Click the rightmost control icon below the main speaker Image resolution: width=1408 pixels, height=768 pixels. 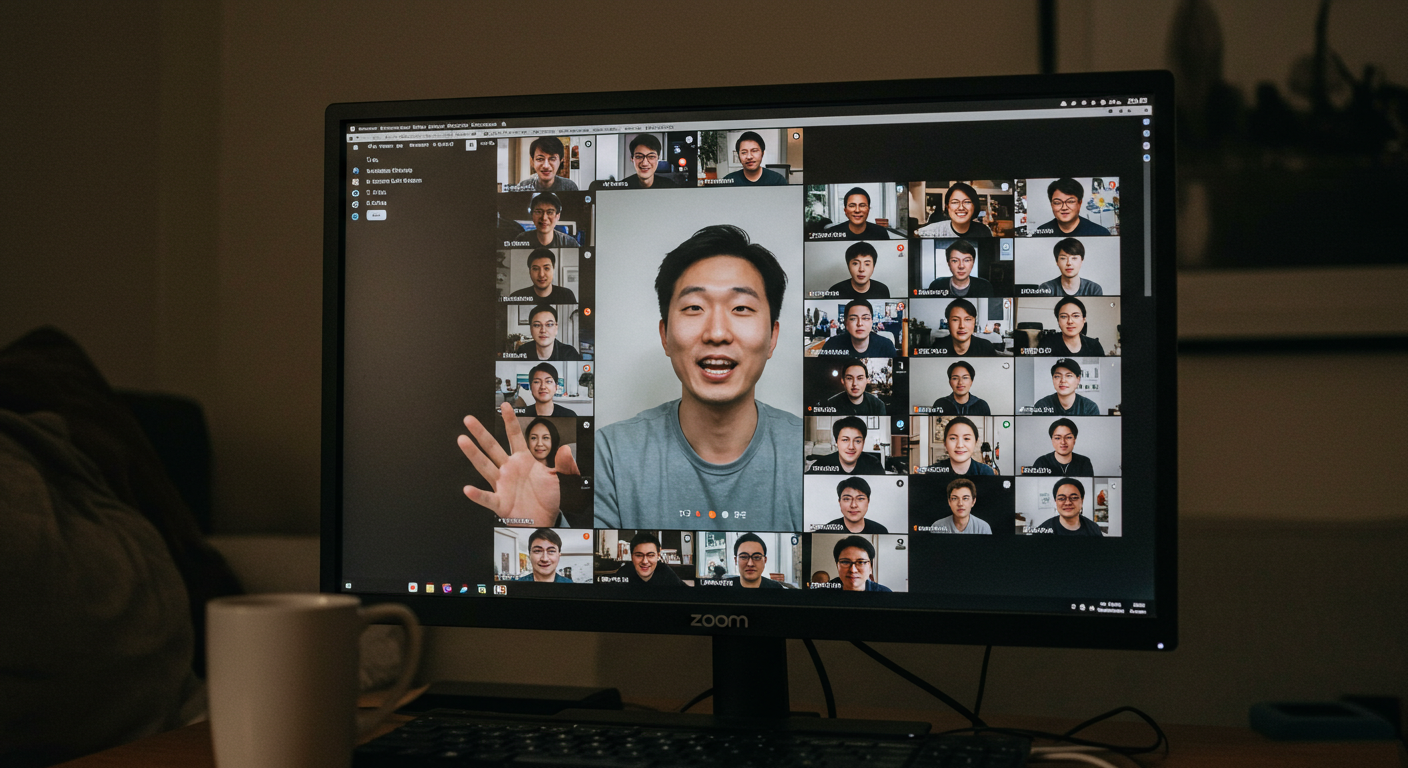coord(740,515)
